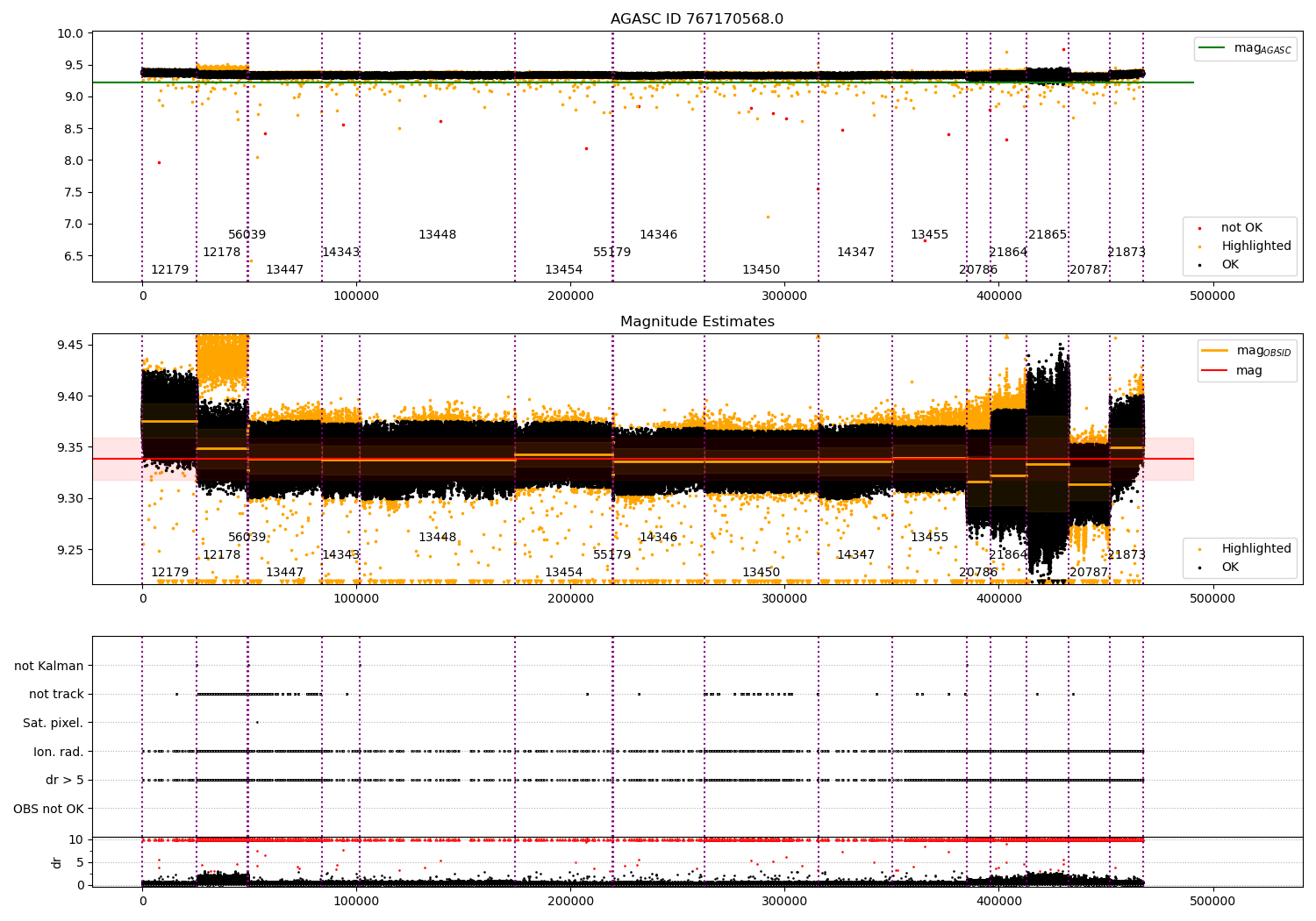Click obsid label 12178 in top plot
Viewport: 1316px width, 921px height.
tap(221, 253)
